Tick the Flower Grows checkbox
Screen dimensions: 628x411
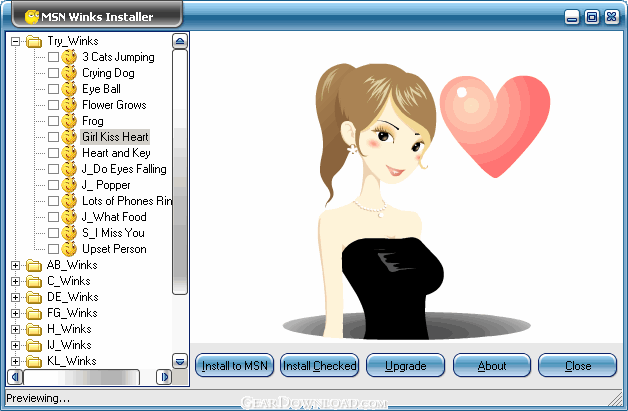pos(53,105)
